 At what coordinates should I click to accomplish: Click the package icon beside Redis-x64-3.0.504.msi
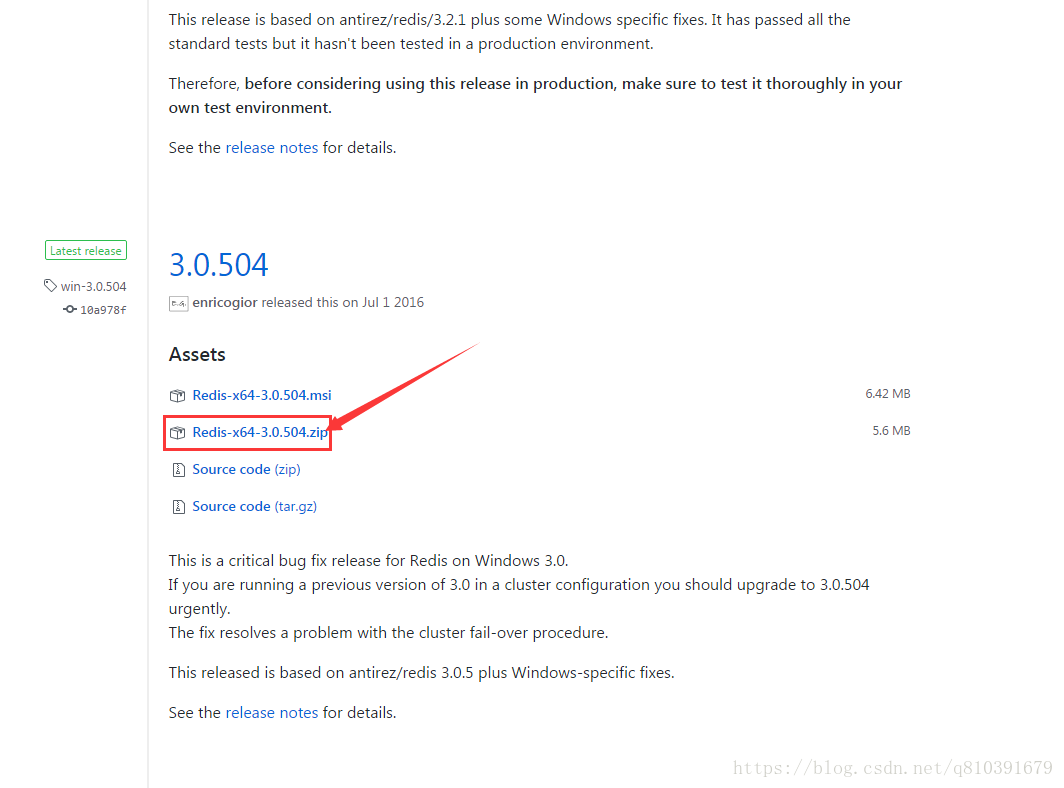177,395
